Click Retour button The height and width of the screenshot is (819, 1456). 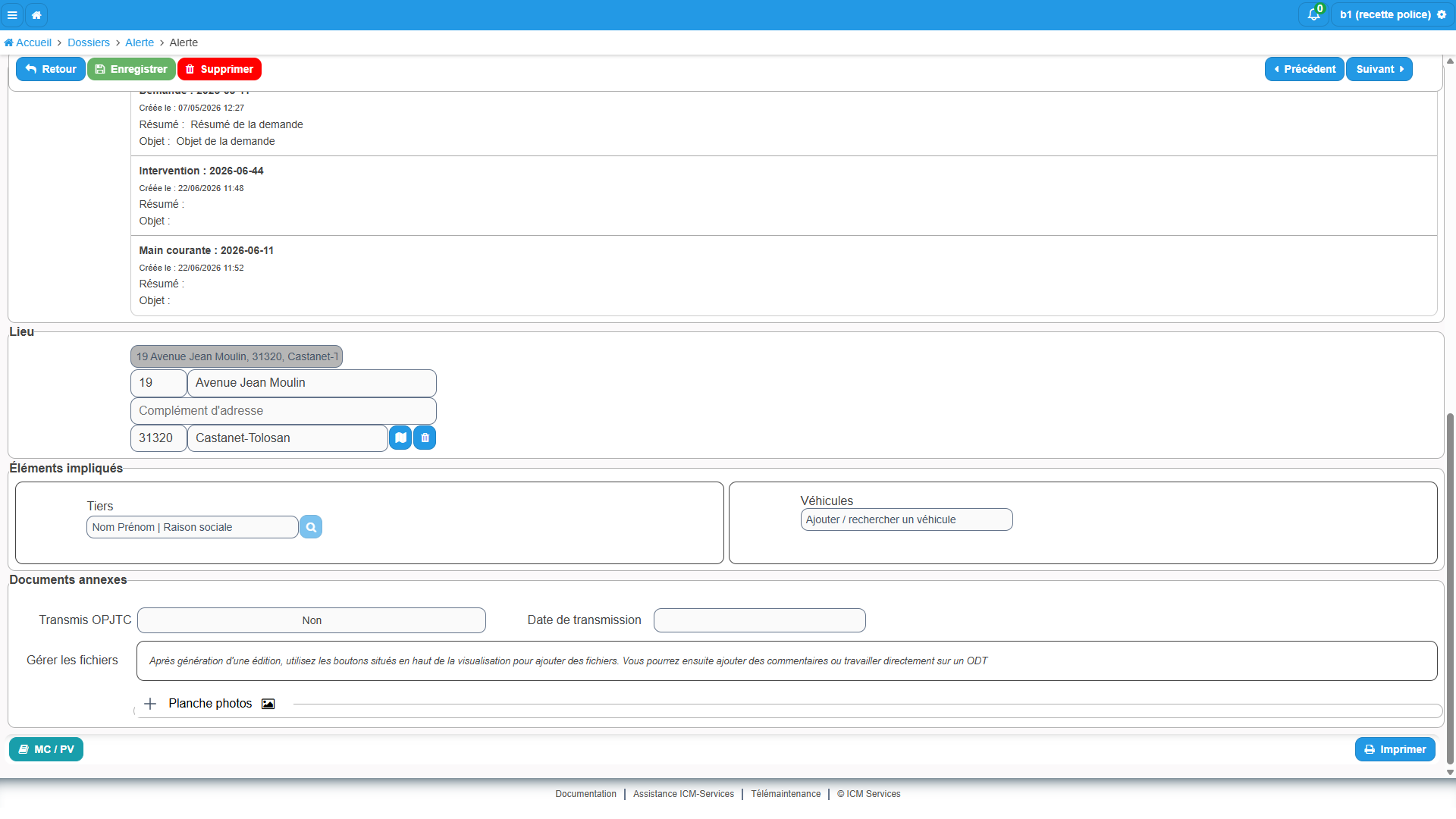tap(51, 69)
